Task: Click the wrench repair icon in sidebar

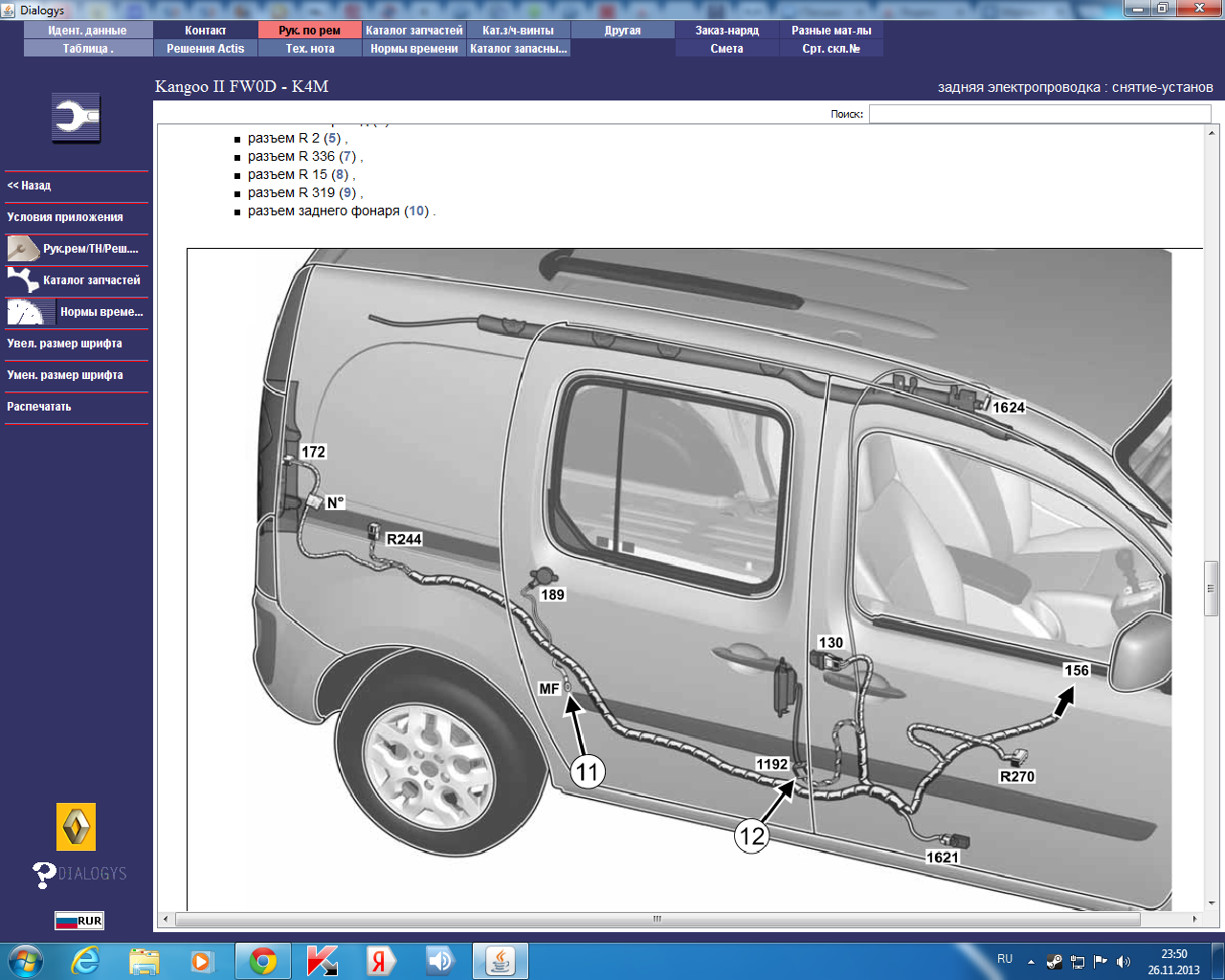Action: (x=76, y=118)
